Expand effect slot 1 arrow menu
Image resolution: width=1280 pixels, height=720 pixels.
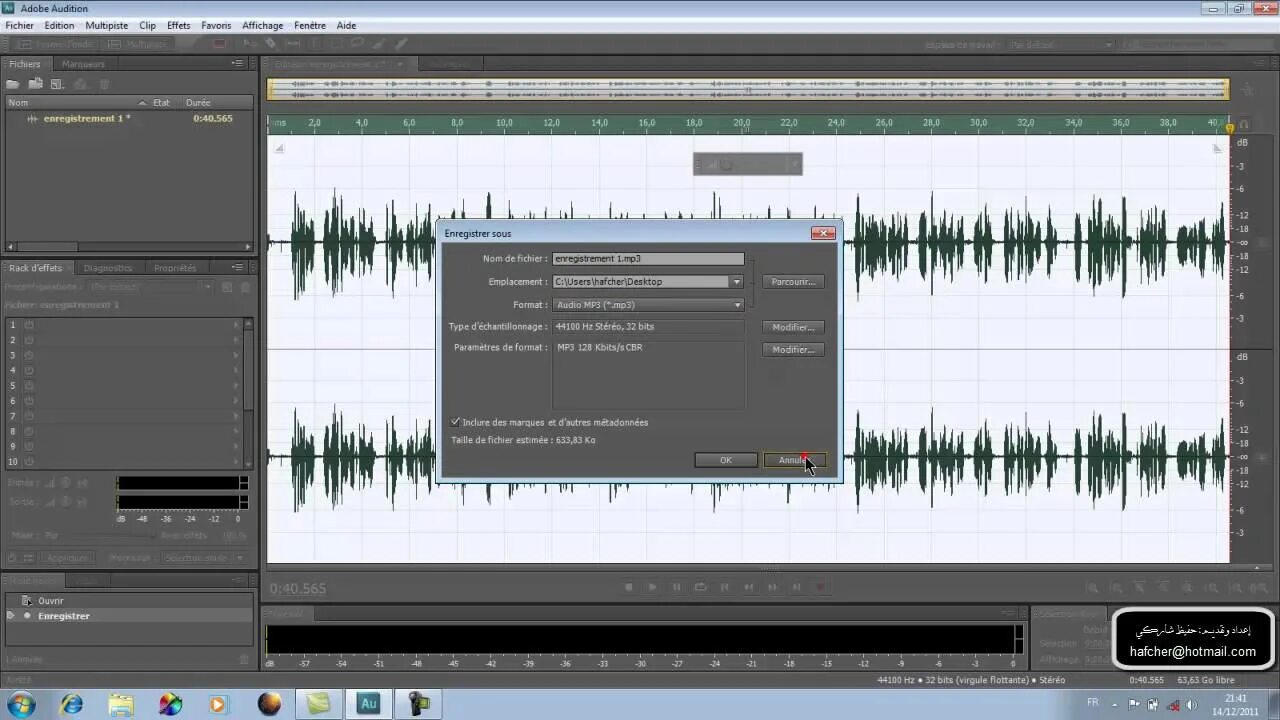tap(237, 324)
